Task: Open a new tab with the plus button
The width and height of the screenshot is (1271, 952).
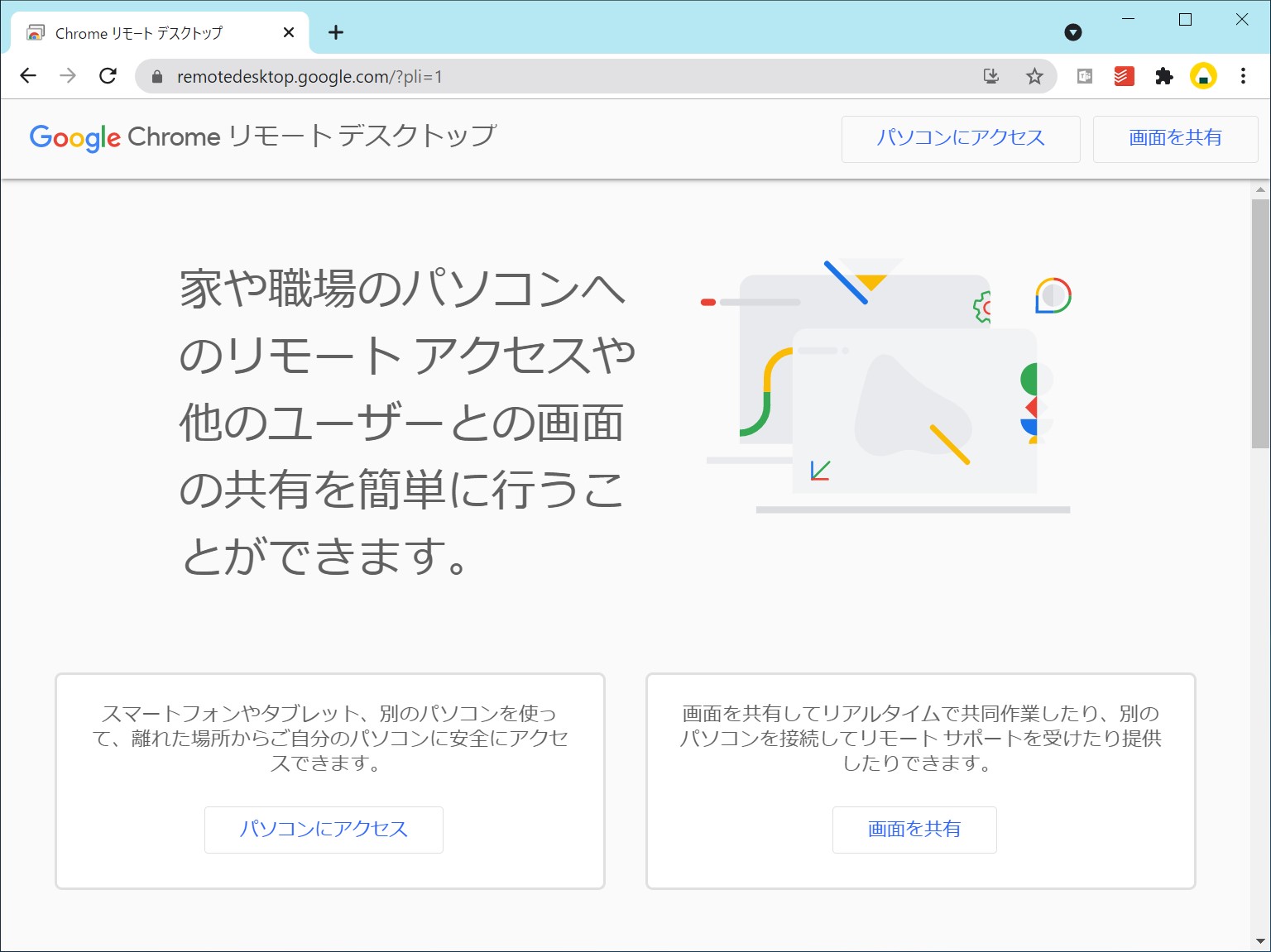Action: (x=335, y=32)
